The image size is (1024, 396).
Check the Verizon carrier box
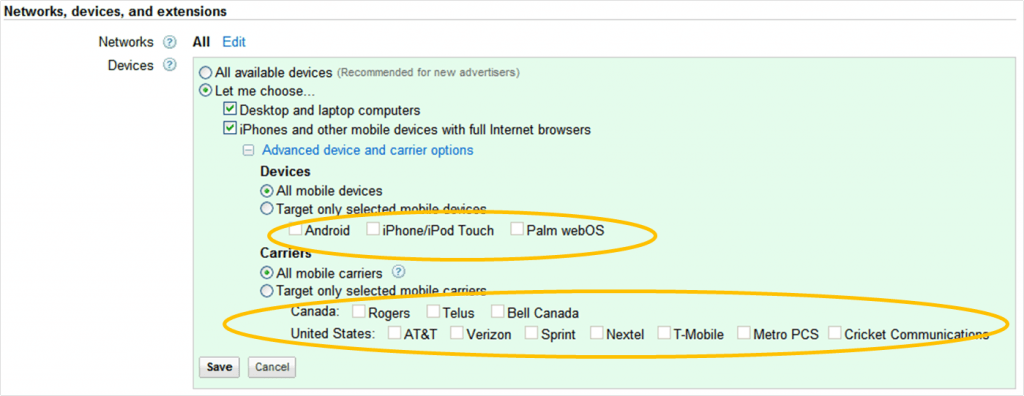(x=456, y=333)
